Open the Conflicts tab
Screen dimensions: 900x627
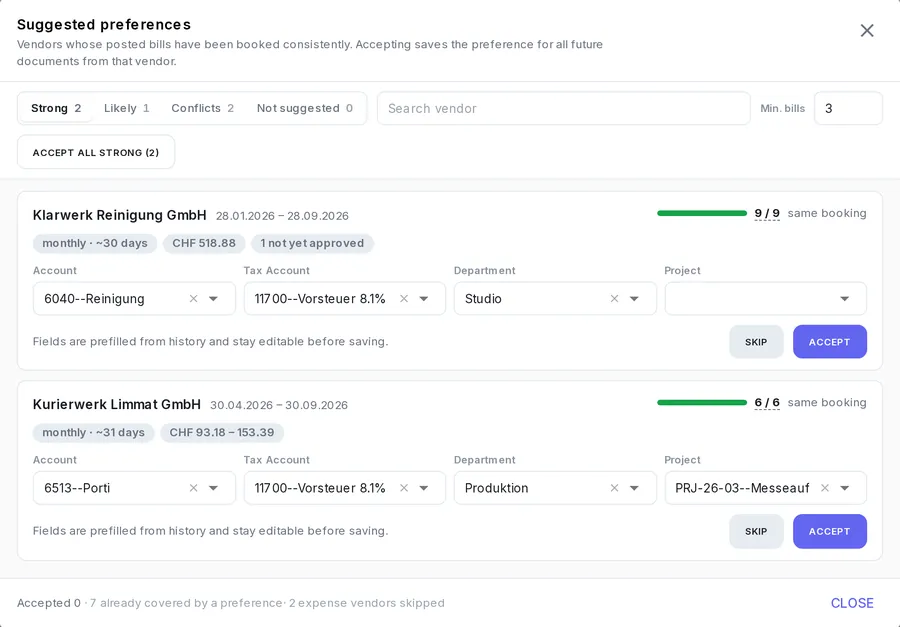[x=202, y=108]
